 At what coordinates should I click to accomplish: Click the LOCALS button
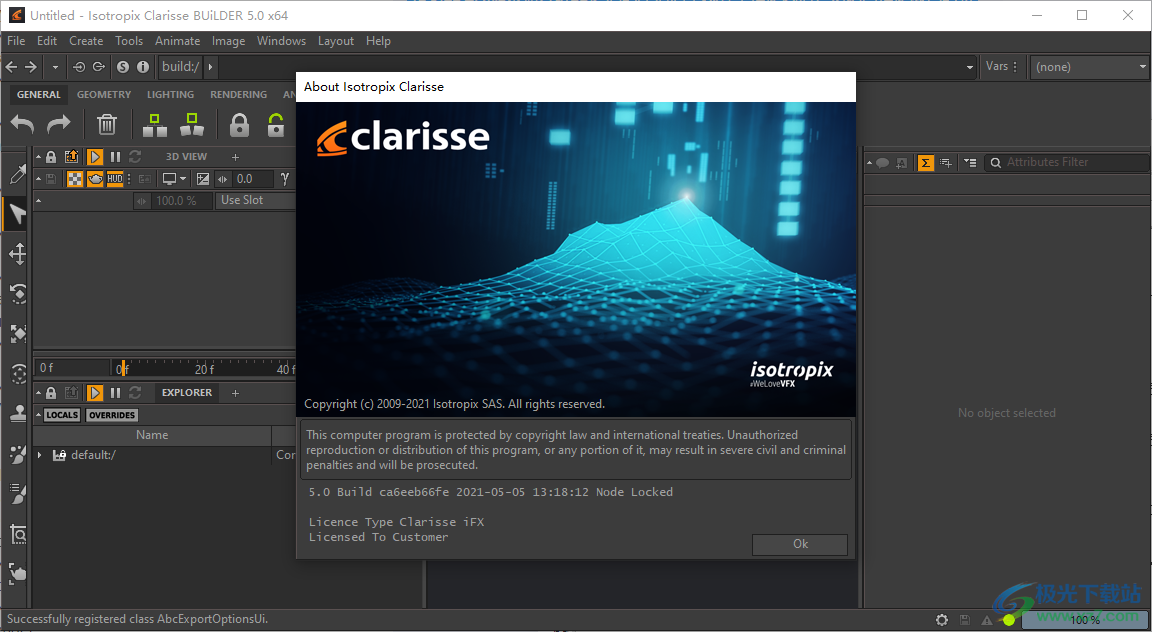[x=62, y=415]
